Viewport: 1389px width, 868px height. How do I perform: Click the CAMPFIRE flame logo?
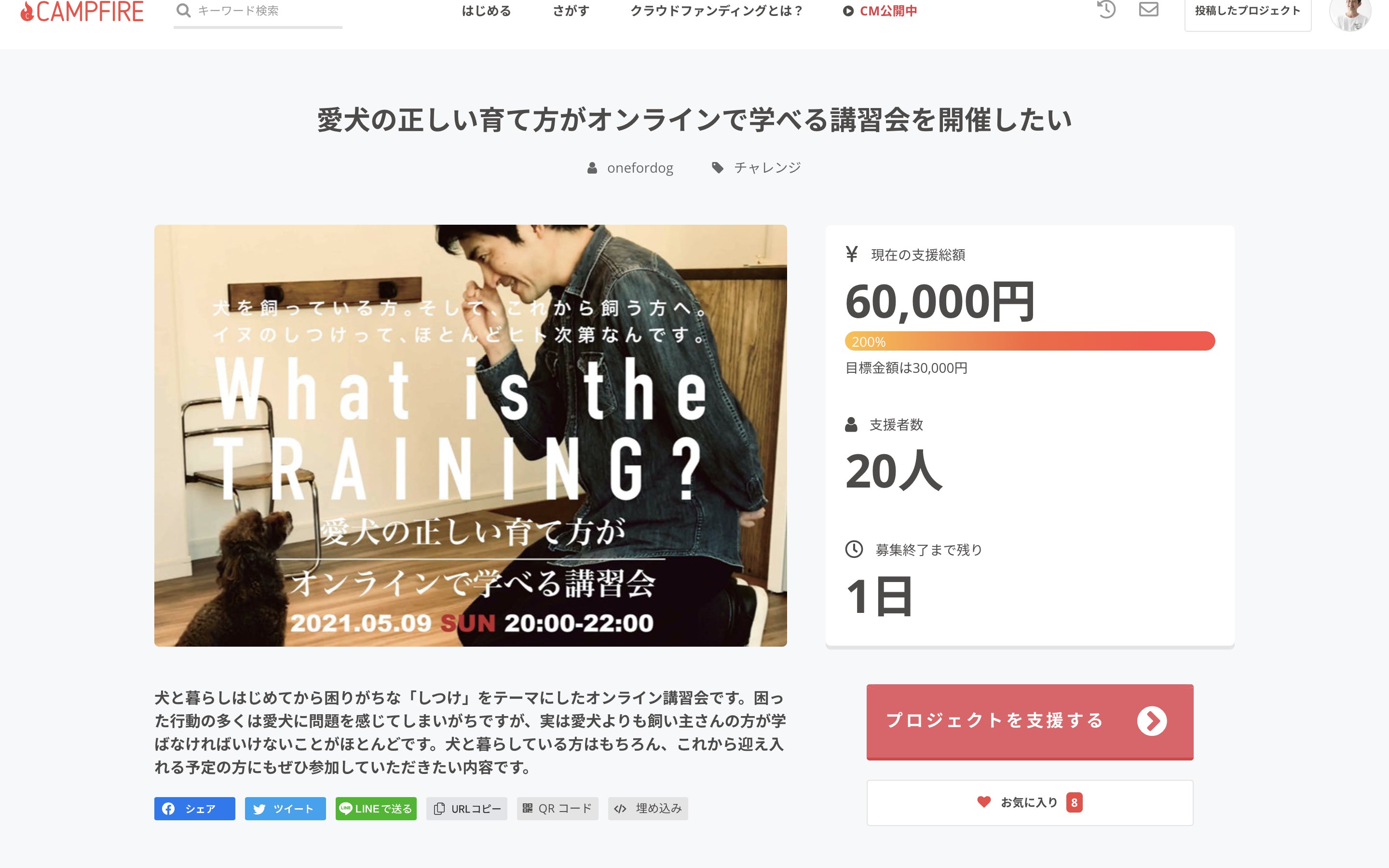[82, 11]
